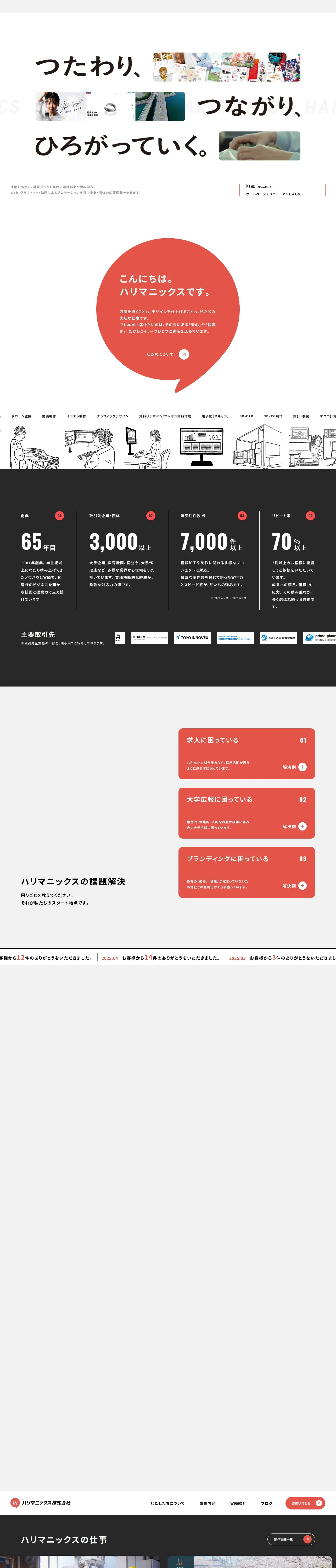Open the news item ホームページをリニューアルしました
336x1568 pixels.
[x=275, y=194]
